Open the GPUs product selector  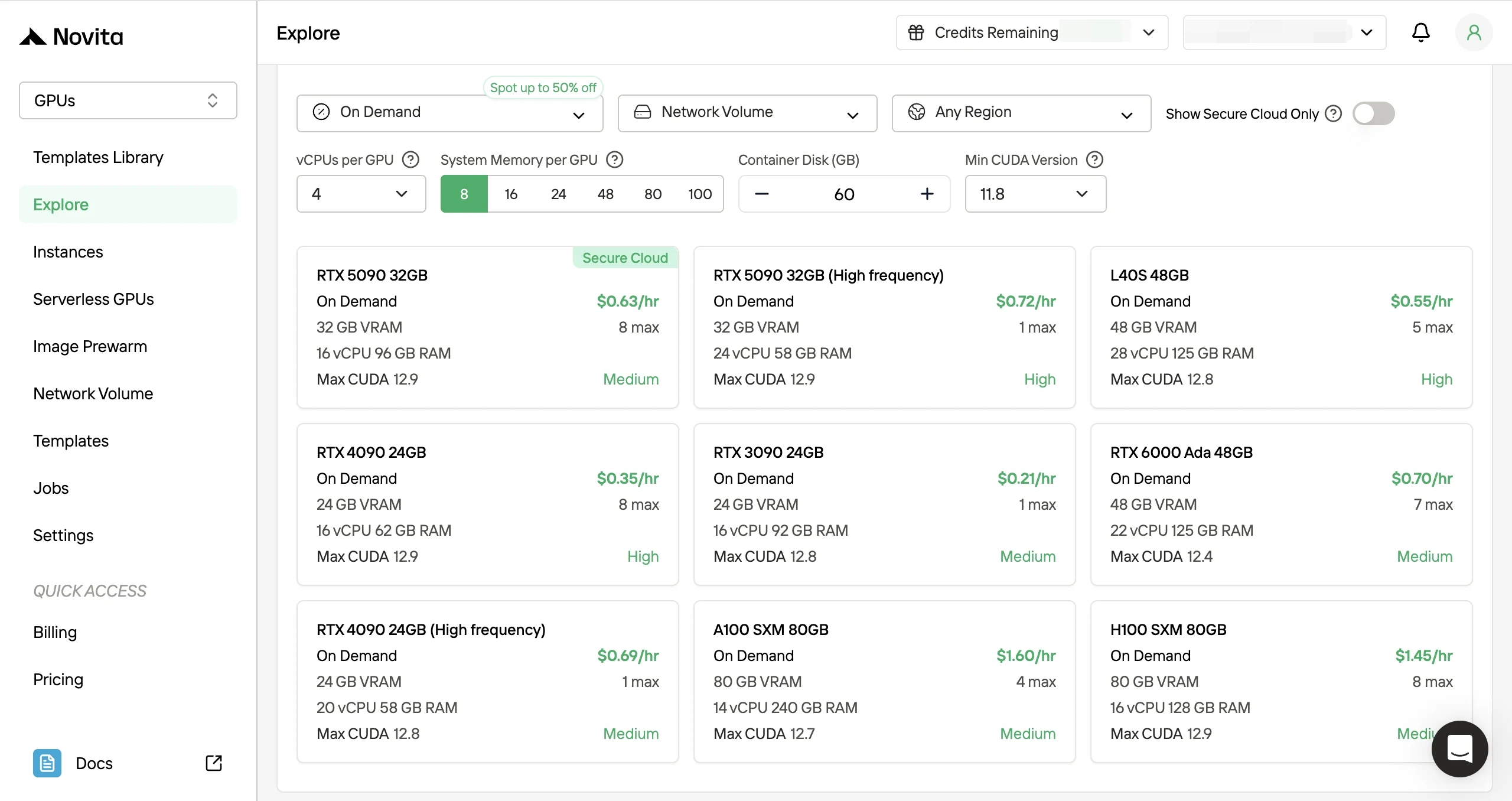128,100
